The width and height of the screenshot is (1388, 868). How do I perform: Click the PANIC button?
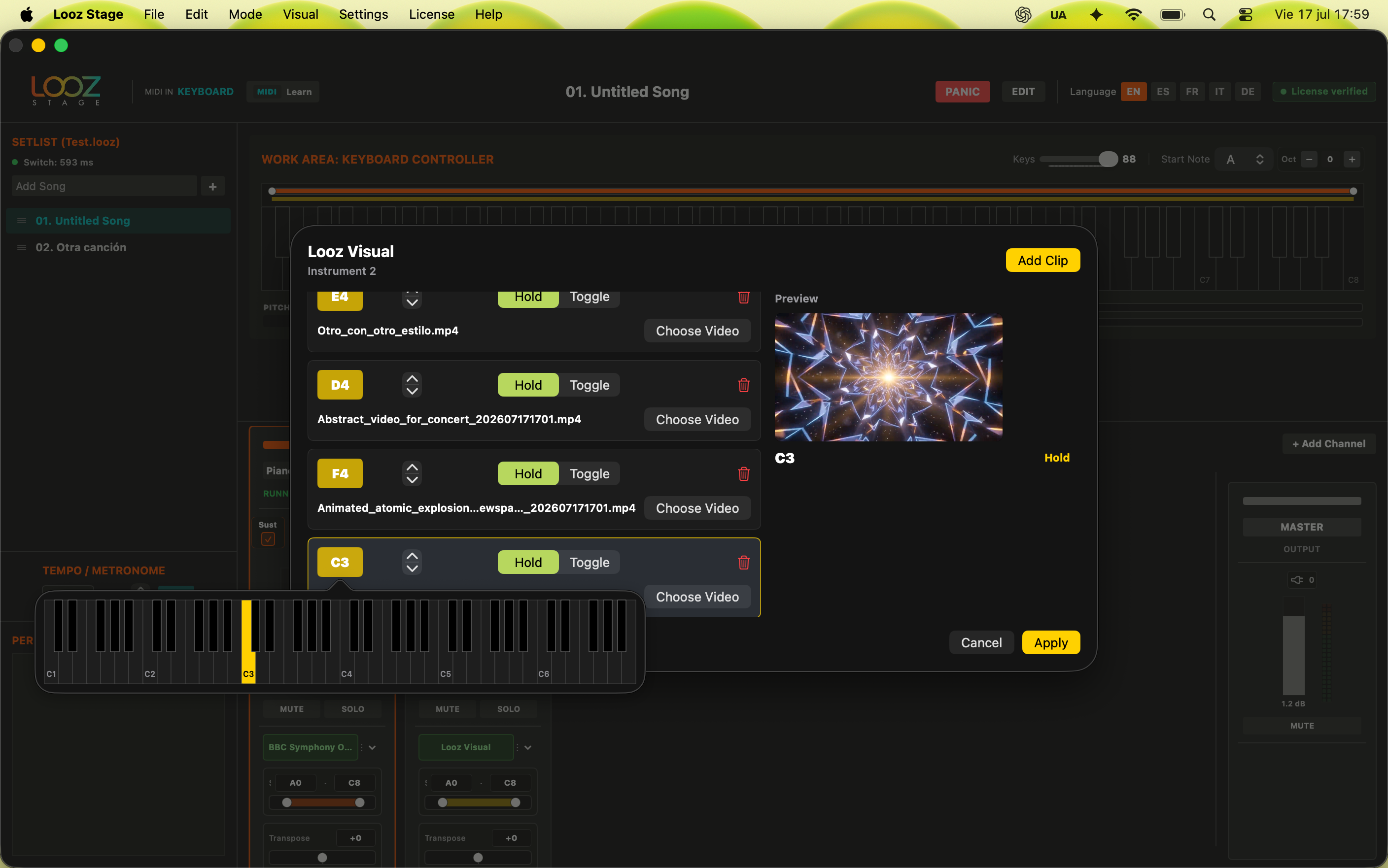point(962,92)
